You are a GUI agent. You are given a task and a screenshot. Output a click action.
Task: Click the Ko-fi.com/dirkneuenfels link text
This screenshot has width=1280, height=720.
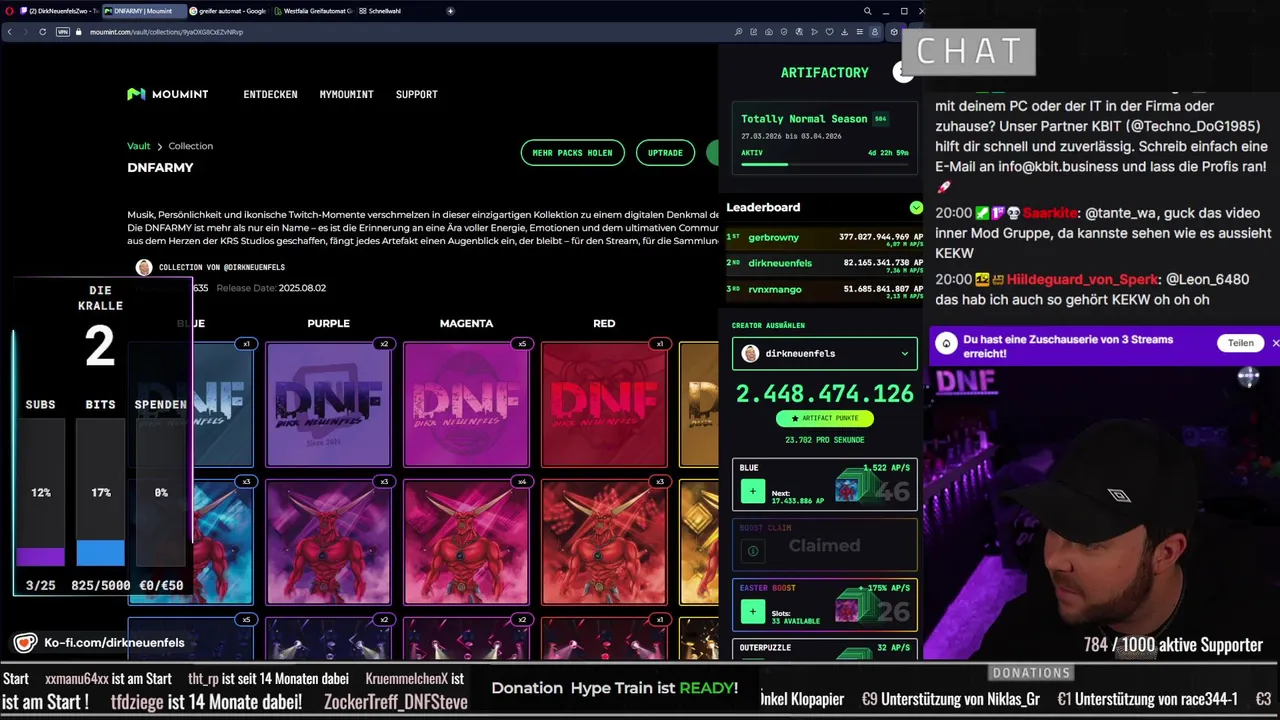(x=115, y=643)
